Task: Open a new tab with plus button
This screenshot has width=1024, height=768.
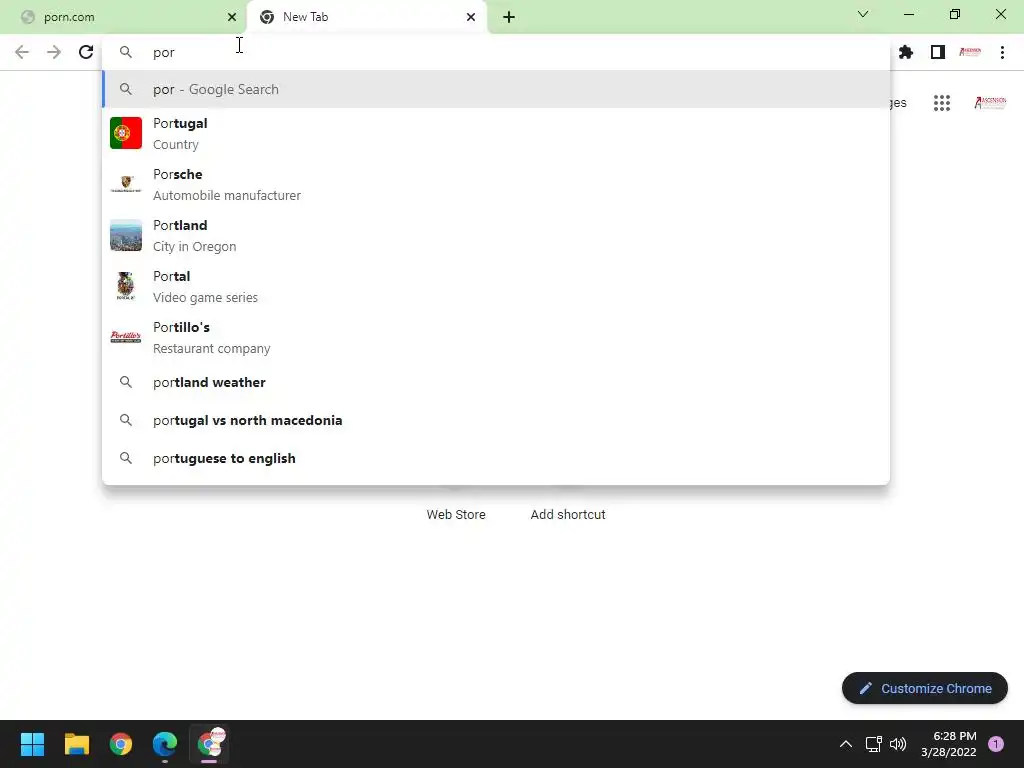Action: click(x=509, y=17)
